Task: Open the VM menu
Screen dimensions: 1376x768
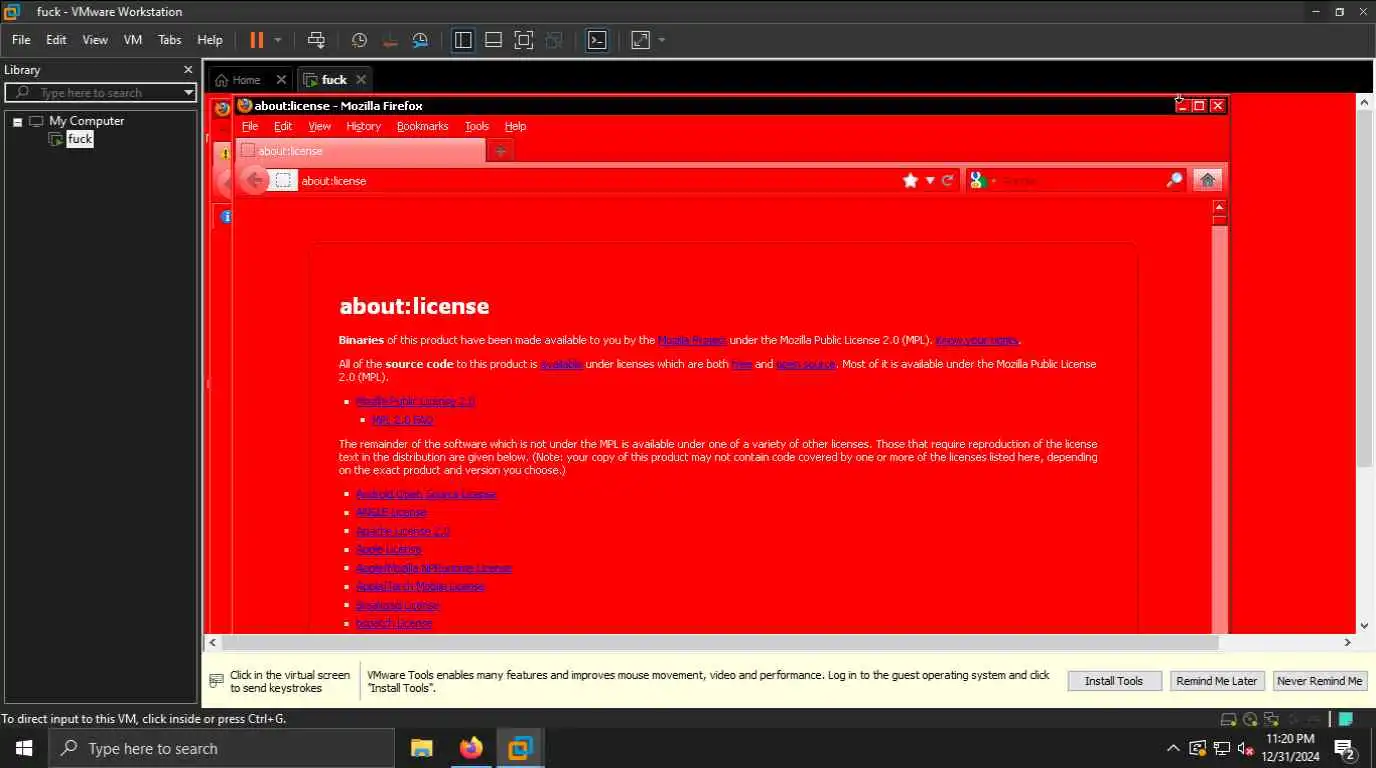Action: tap(133, 40)
